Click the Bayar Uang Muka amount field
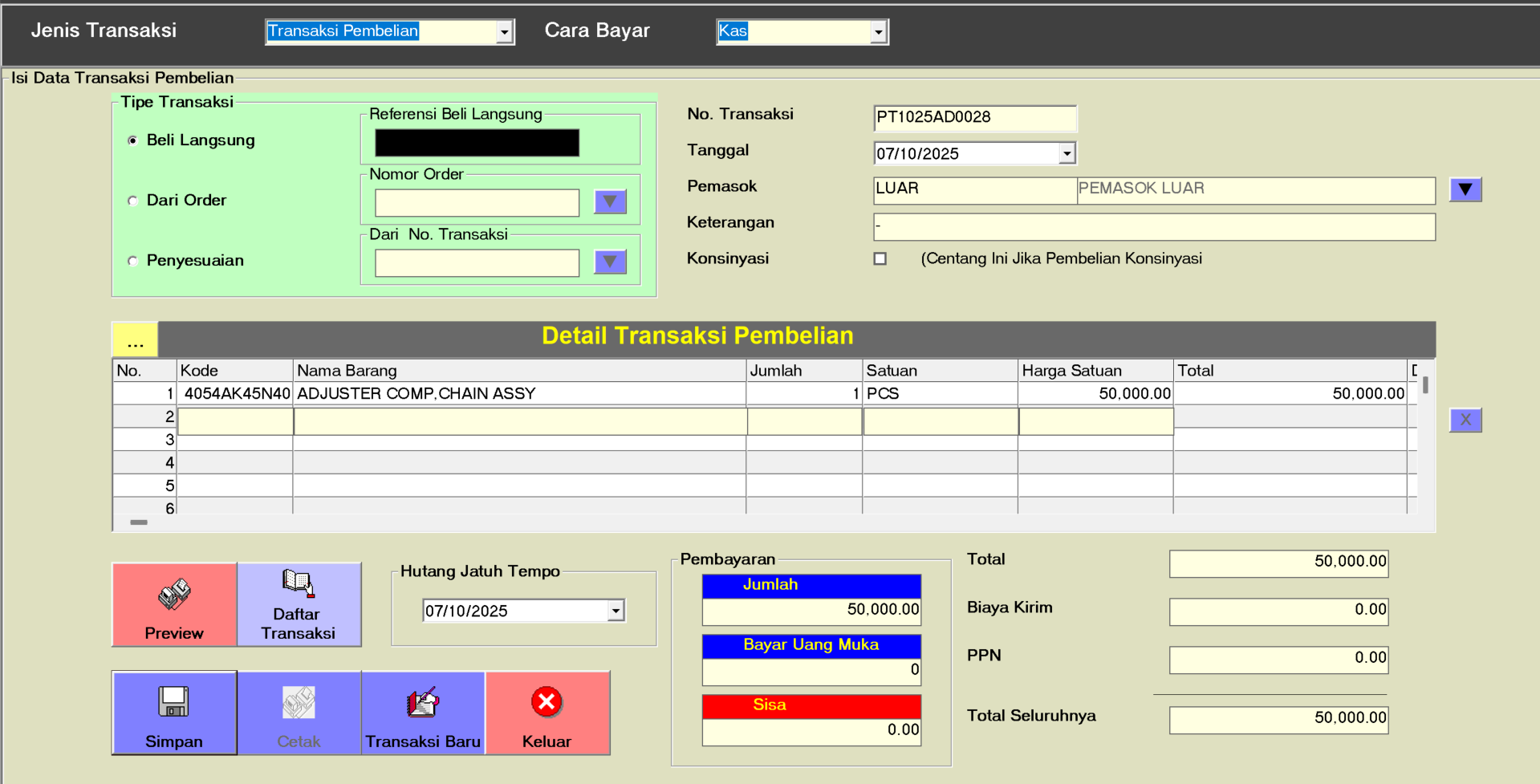The image size is (1540, 784). click(811, 671)
